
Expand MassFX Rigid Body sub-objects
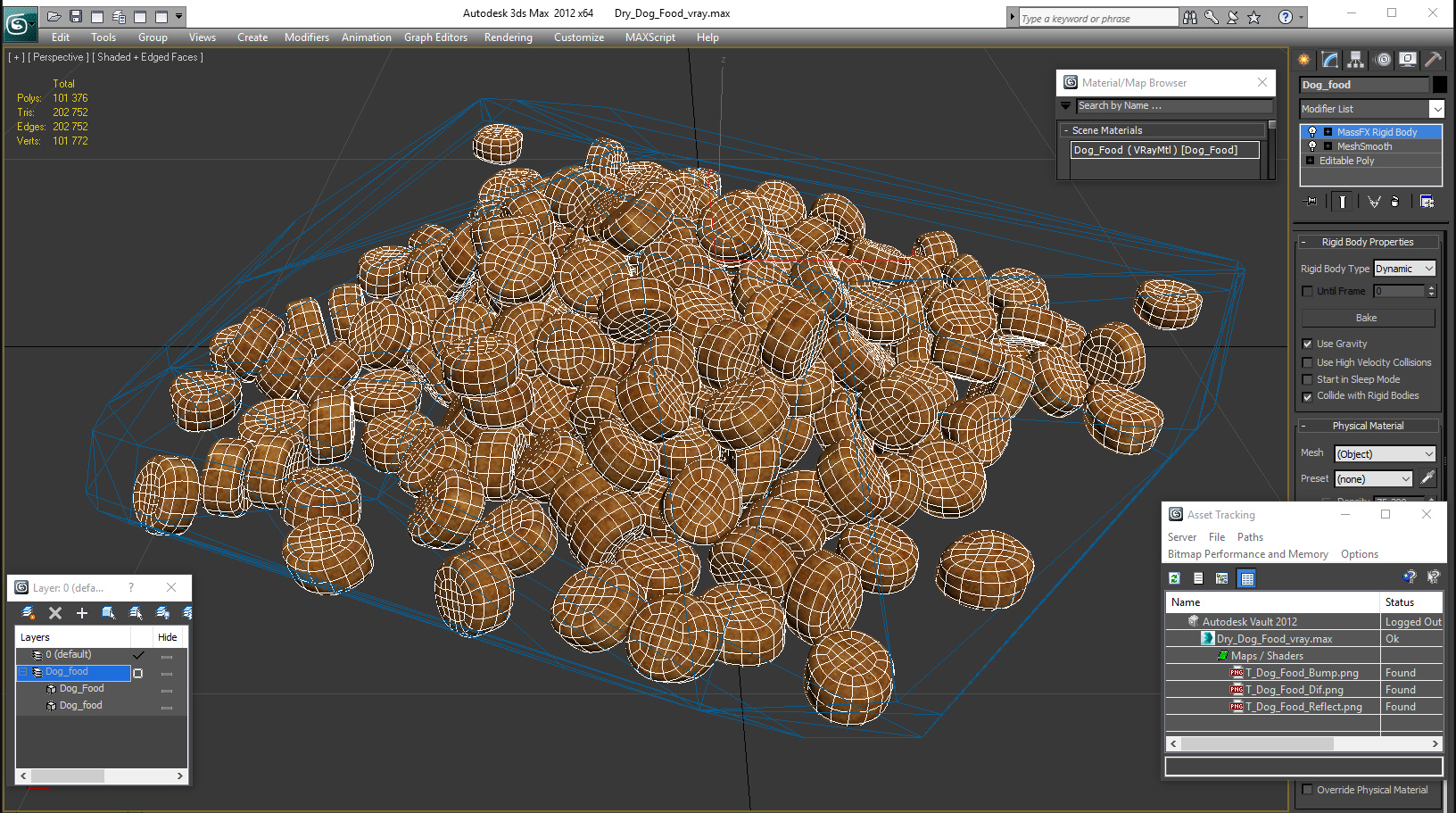pyautogui.click(x=1328, y=132)
